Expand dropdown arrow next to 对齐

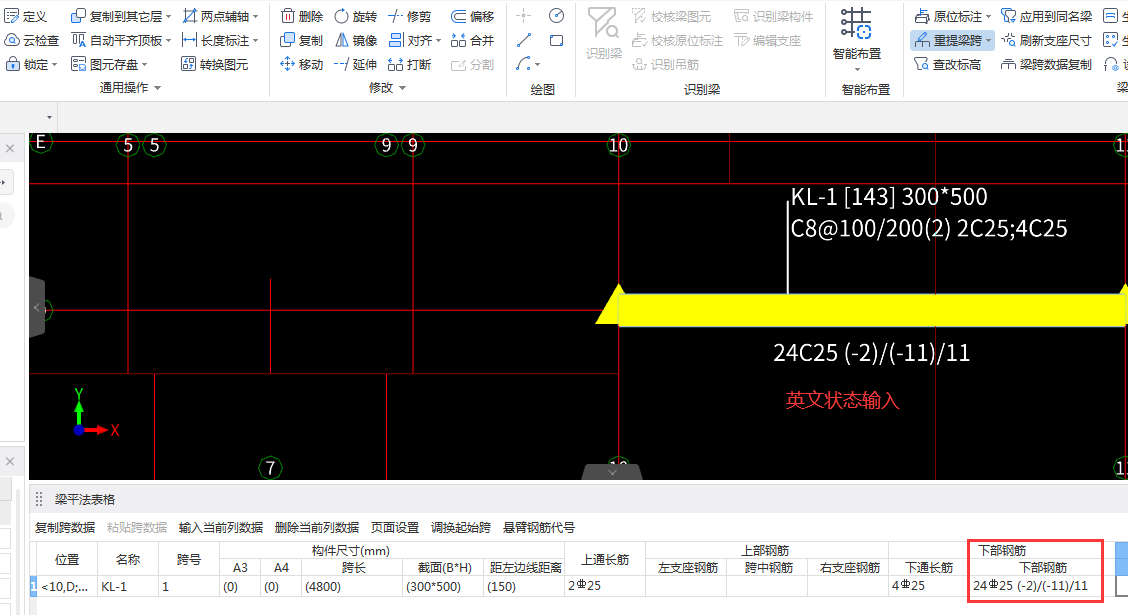pos(439,41)
